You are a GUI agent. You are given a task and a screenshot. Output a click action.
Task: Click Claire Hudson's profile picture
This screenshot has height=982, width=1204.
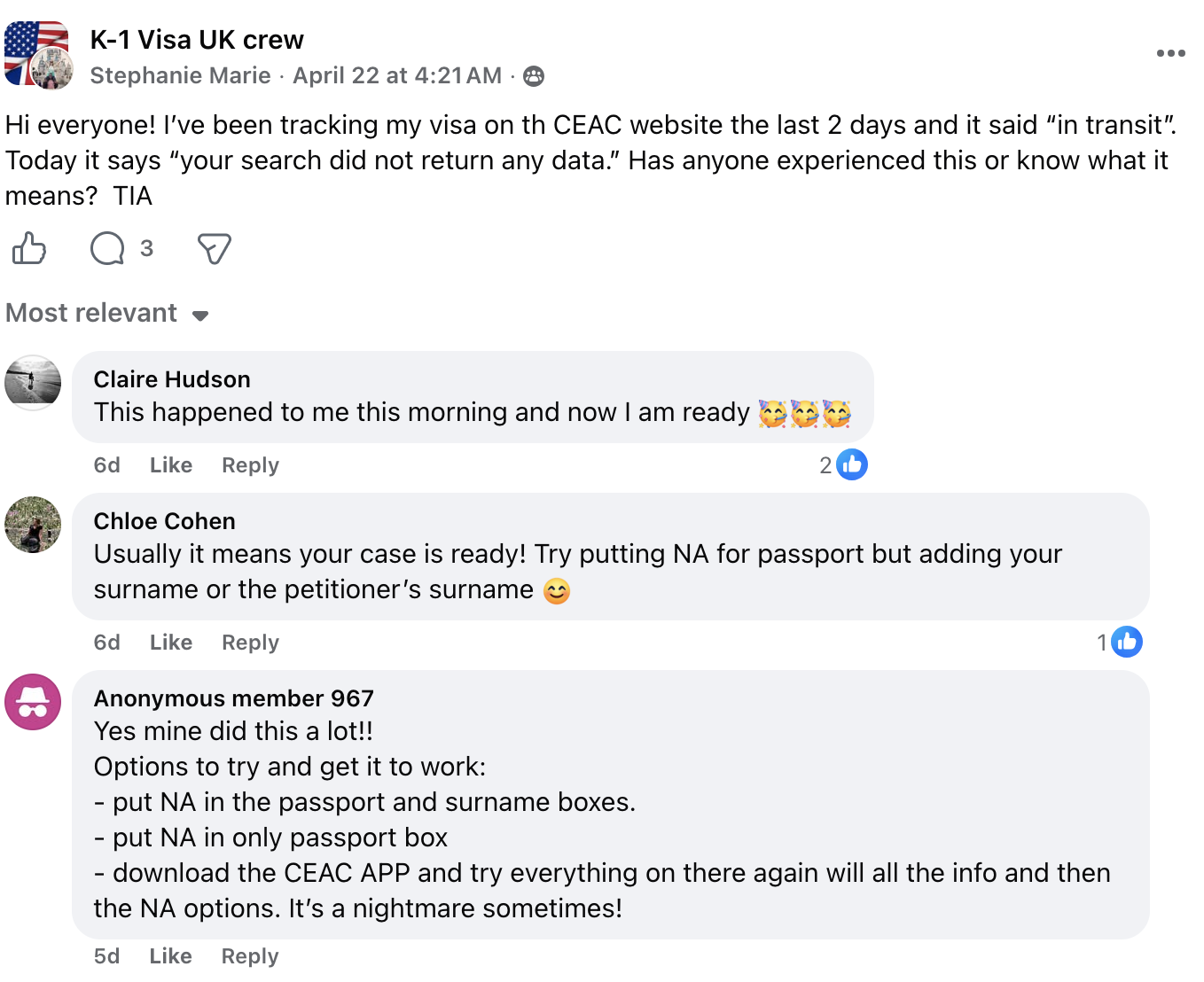tap(33, 383)
